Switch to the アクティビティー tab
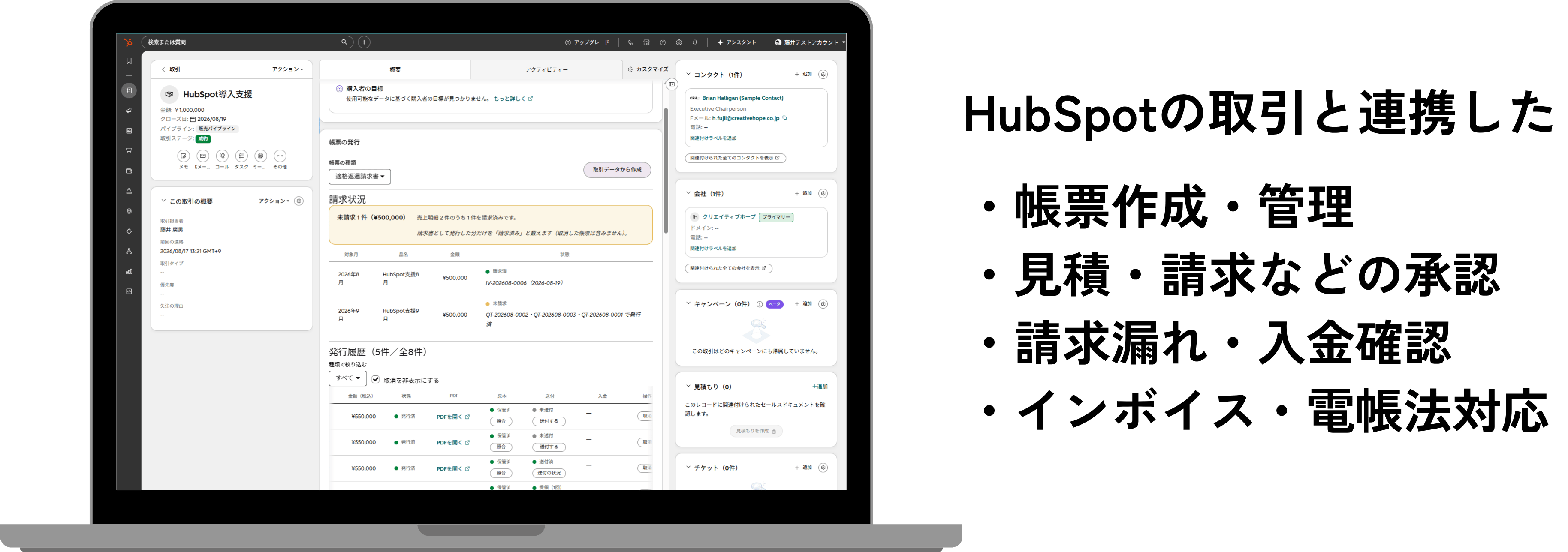Screen dimensions: 1568x552 (546, 69)
